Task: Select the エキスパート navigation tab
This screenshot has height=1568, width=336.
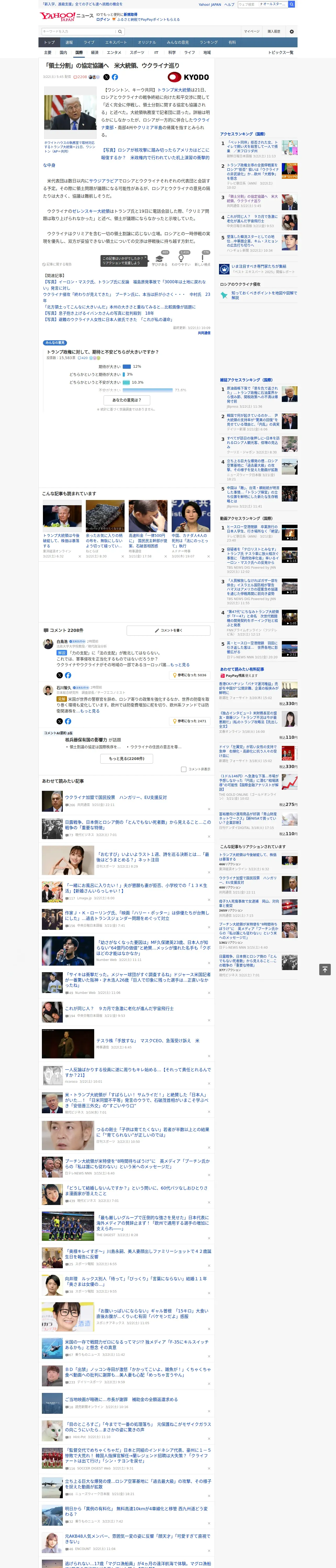Action: pyautogui.click(x=116, y=43)
